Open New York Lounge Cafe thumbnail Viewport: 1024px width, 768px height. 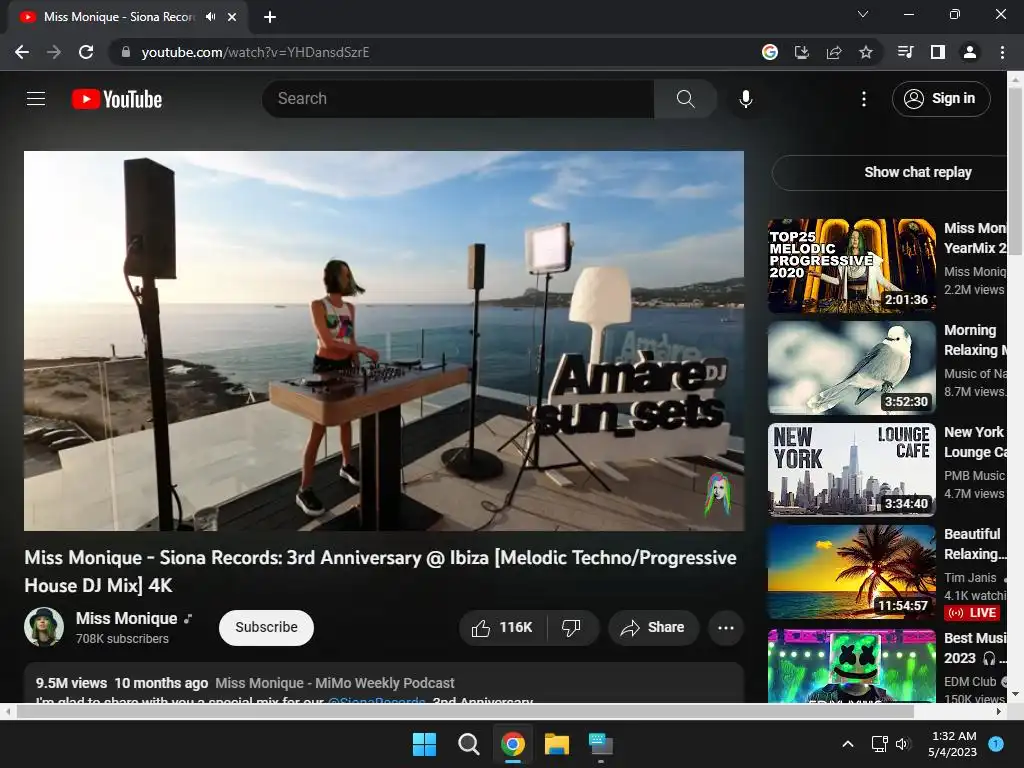(852, 470)
